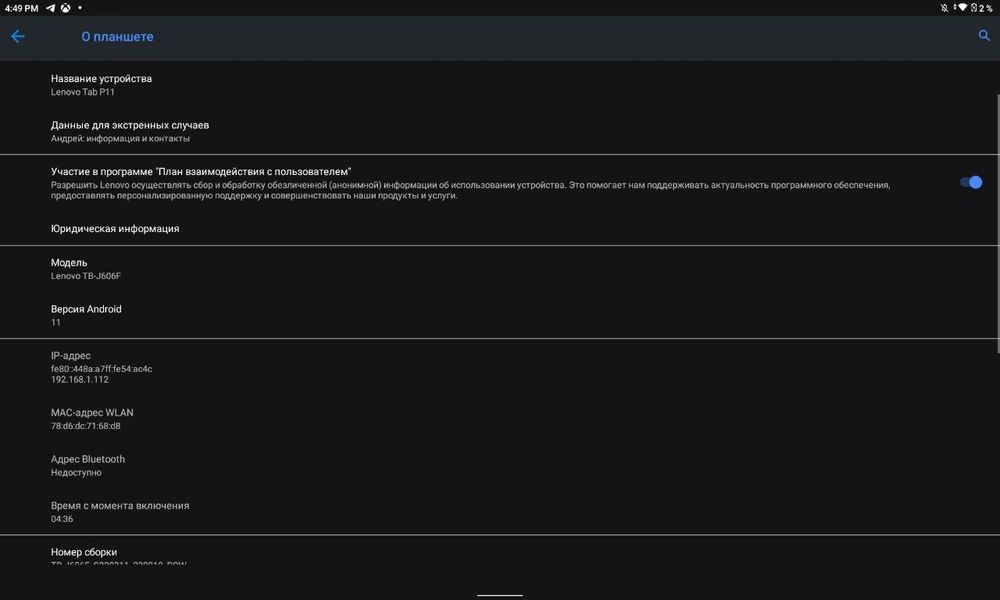Open "Юридическая информация"

(500, 228)
